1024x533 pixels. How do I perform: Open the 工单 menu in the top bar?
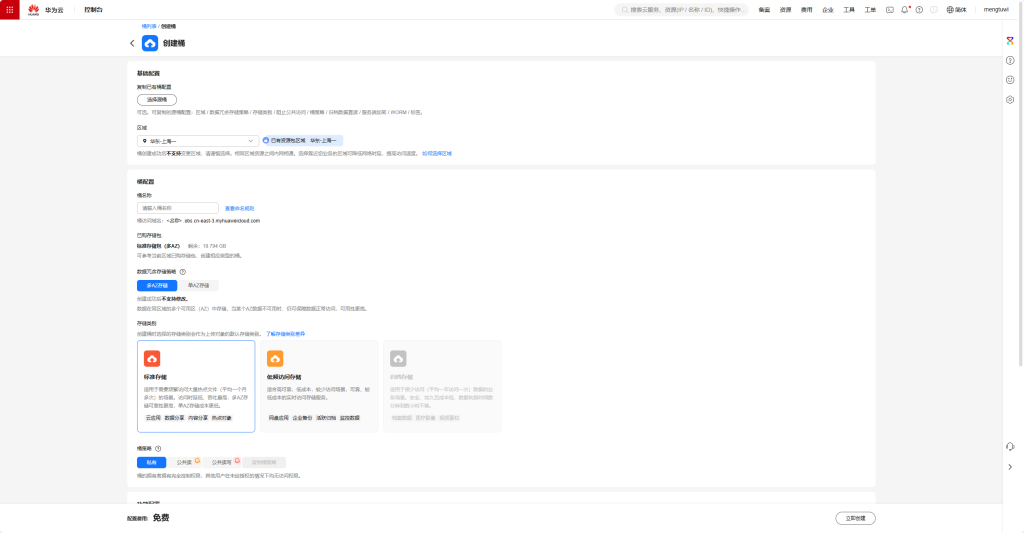coord(870,10)
